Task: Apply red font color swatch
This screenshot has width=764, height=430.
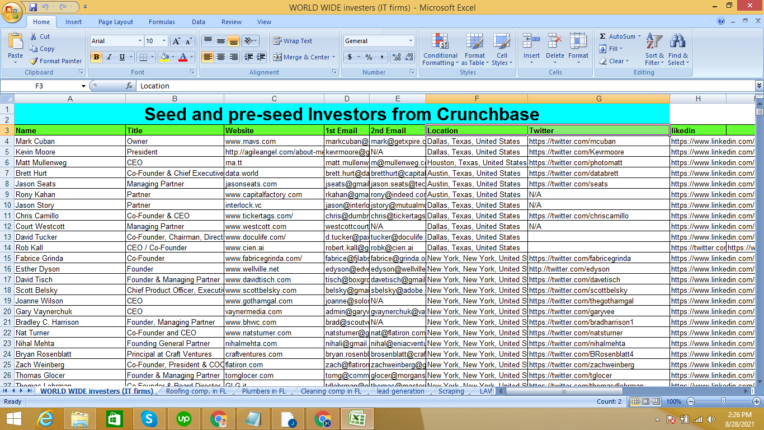Action: (x=183, y=57)
